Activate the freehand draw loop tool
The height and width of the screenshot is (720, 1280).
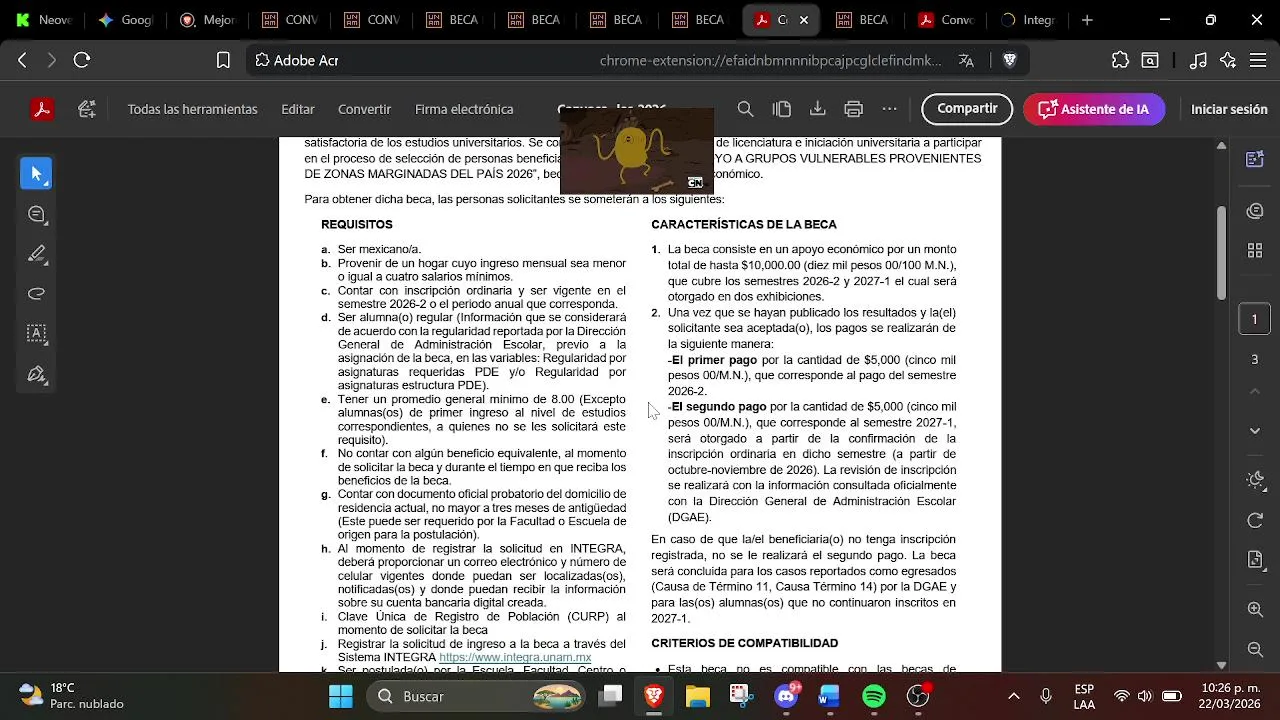coord(37,294)
